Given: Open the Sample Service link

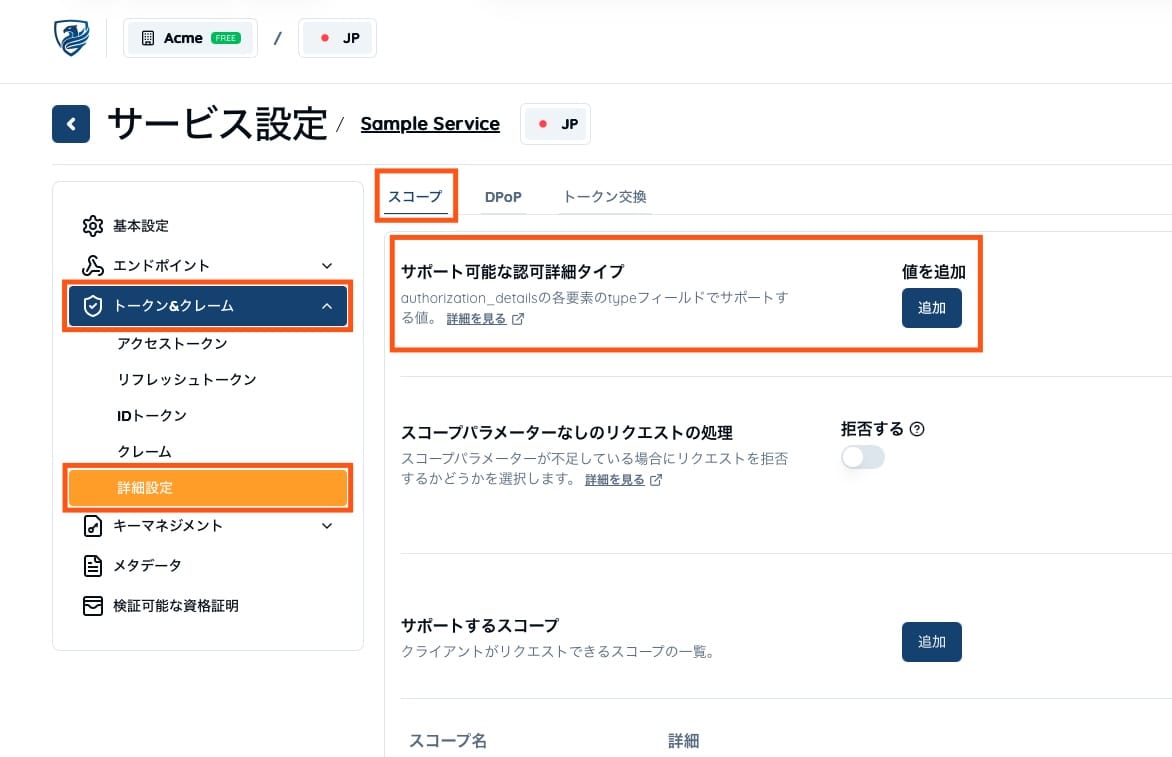Looking at the screenshot, I should click(430, 124).
